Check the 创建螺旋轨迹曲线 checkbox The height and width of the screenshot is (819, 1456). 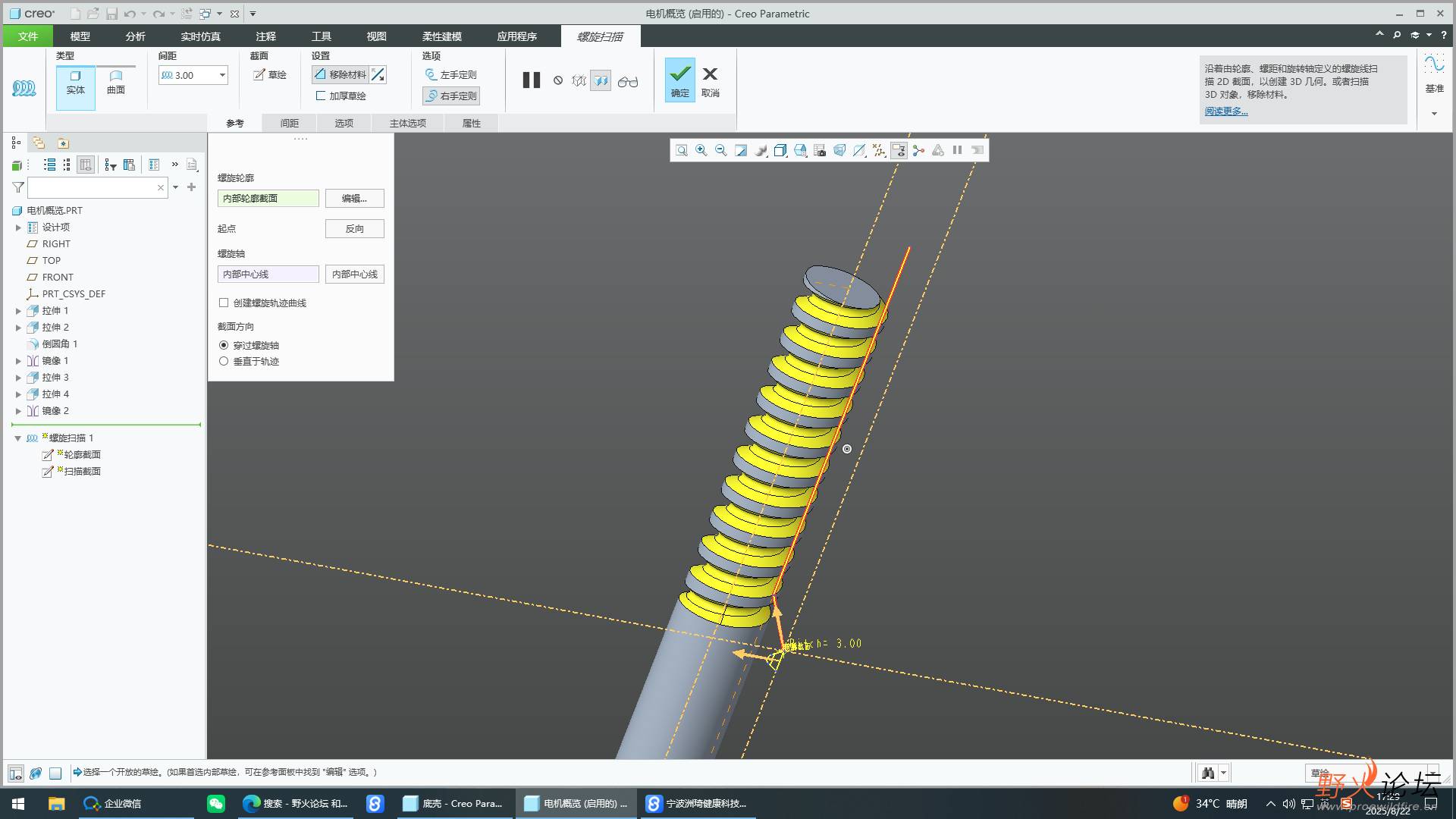(x=224, y=303)
